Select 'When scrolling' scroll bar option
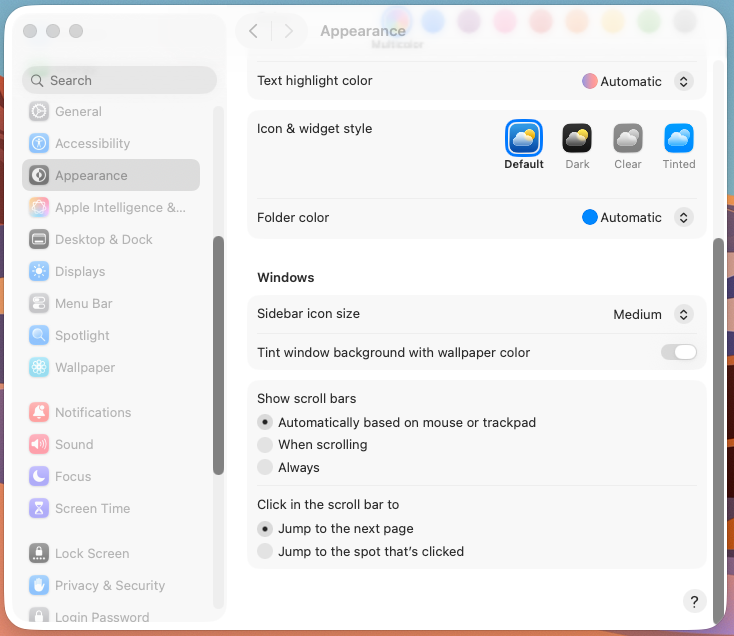 pyautogui.click(x=265, y=445)
